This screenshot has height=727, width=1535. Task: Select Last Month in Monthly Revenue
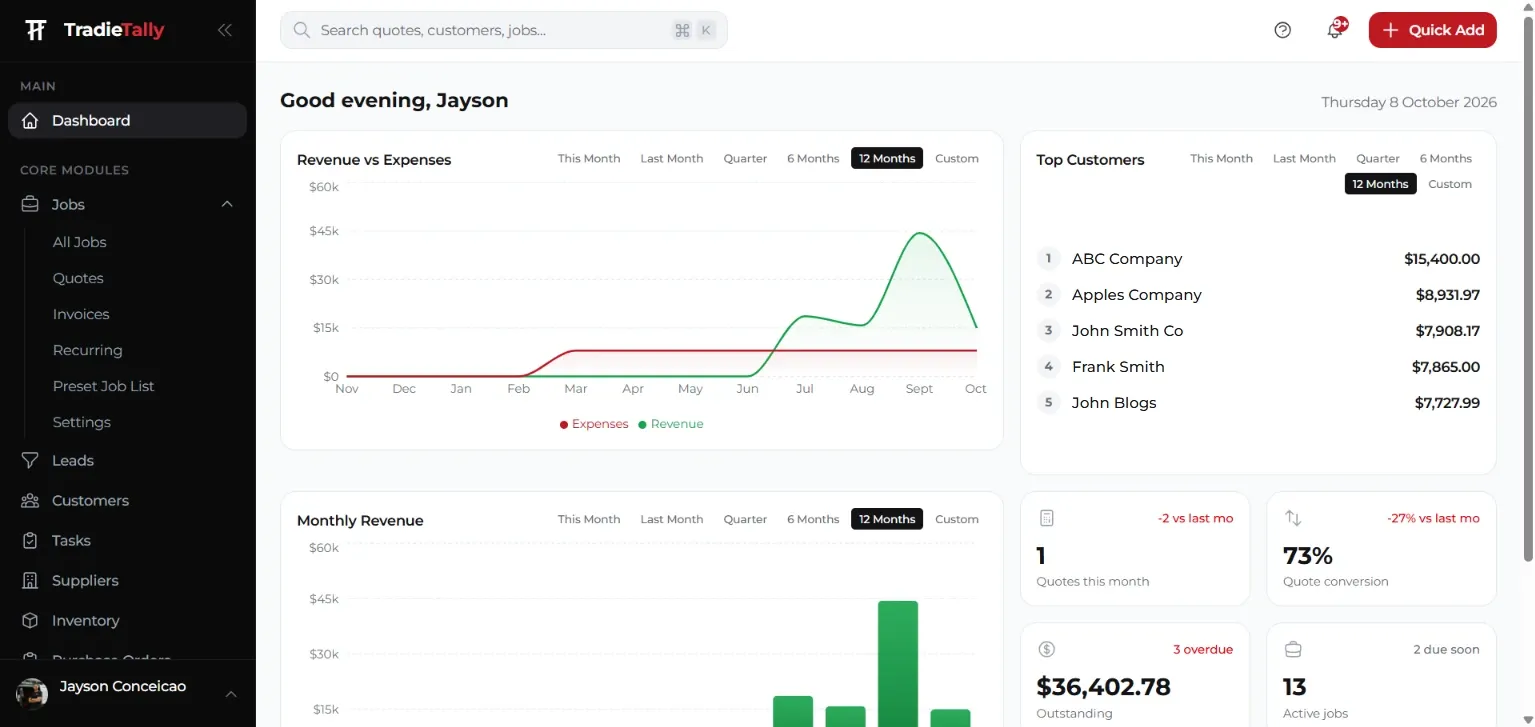pyautogui.click(x=672, y=519)
